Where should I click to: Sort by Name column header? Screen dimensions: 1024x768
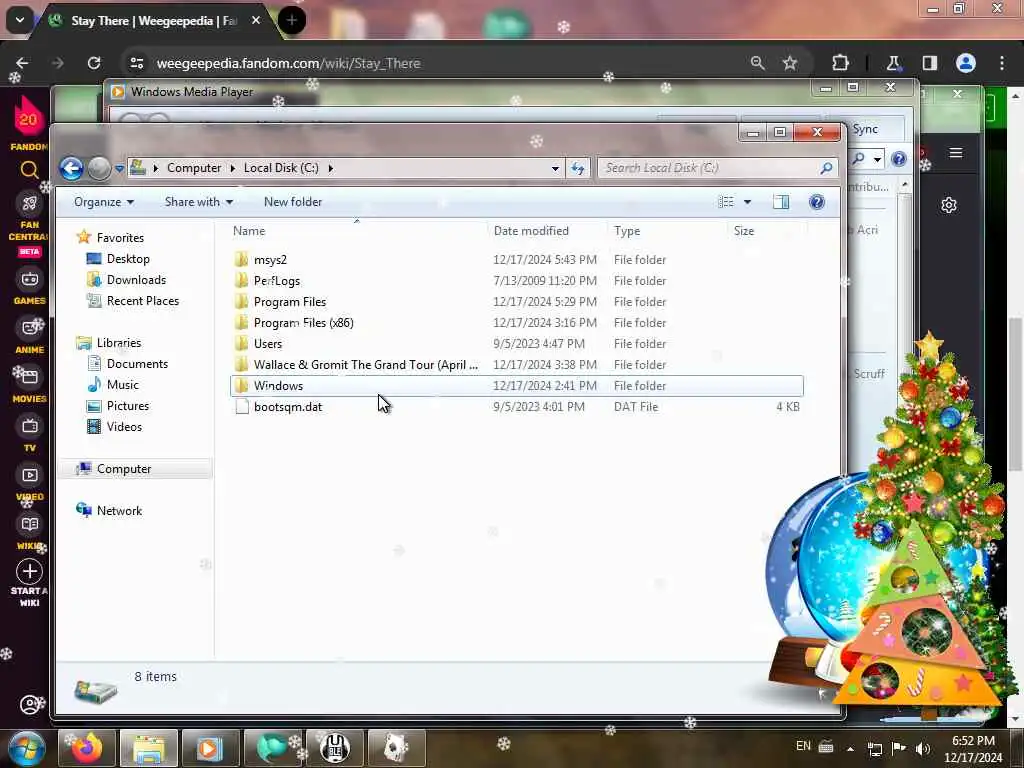(x=249, y=231)
